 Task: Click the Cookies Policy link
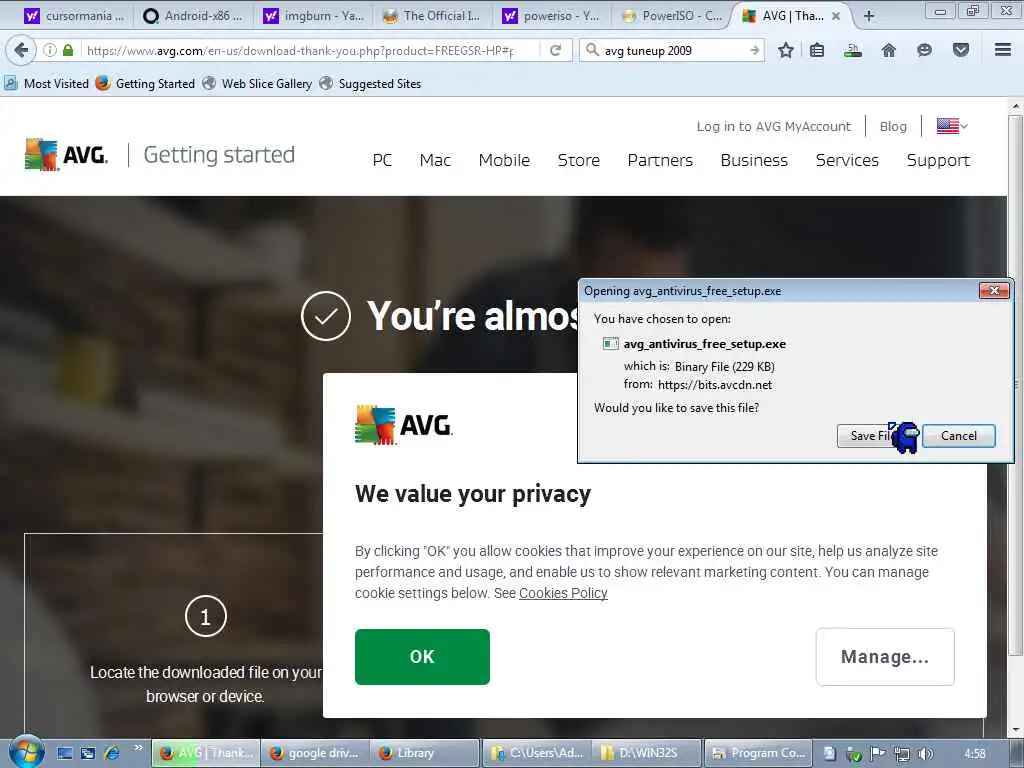[563, 593]
